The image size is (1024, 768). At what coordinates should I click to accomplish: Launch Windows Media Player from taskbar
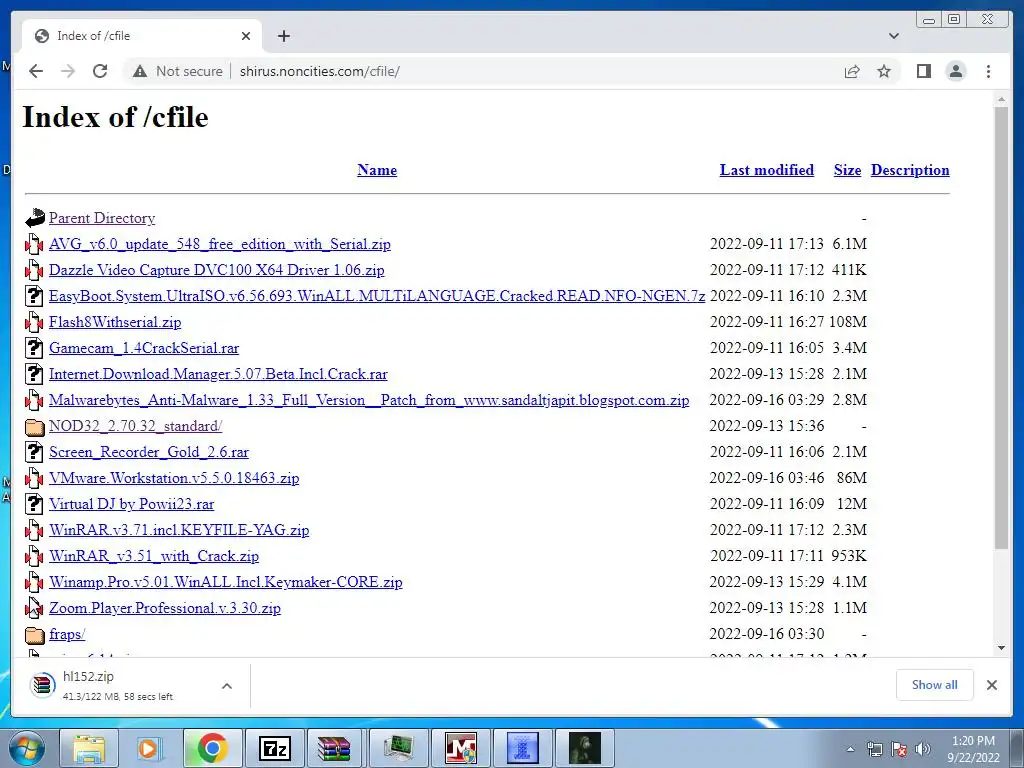[150, 748]
